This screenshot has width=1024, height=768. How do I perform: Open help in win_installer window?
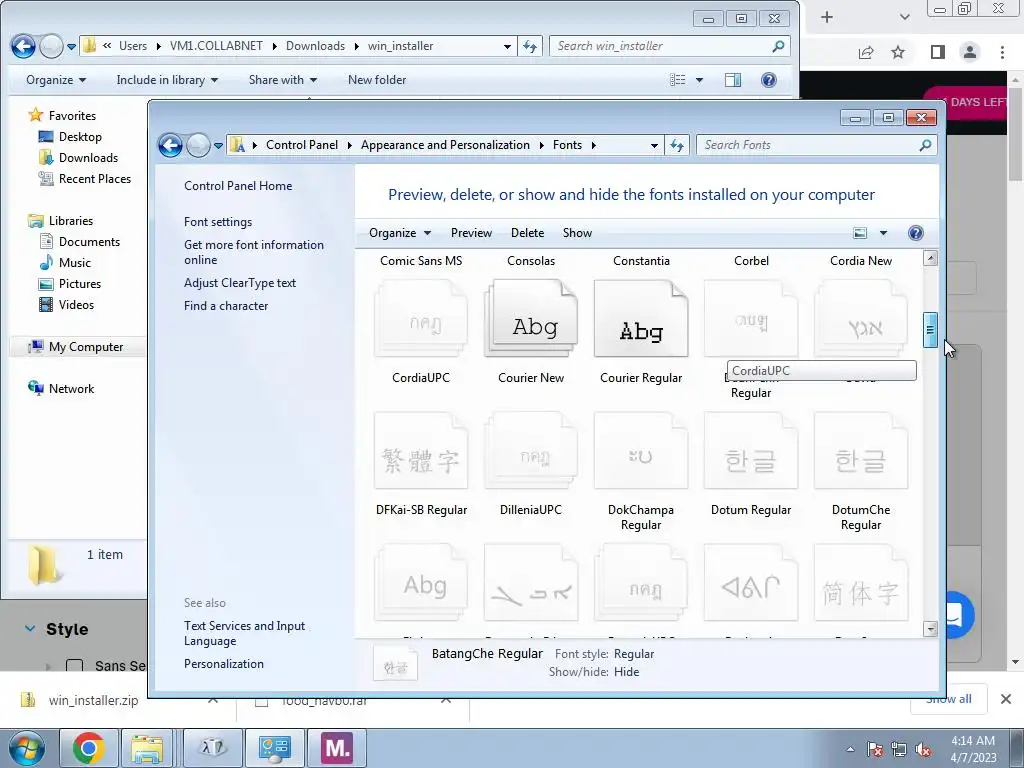pyautogui.click(x=769, y=80)
